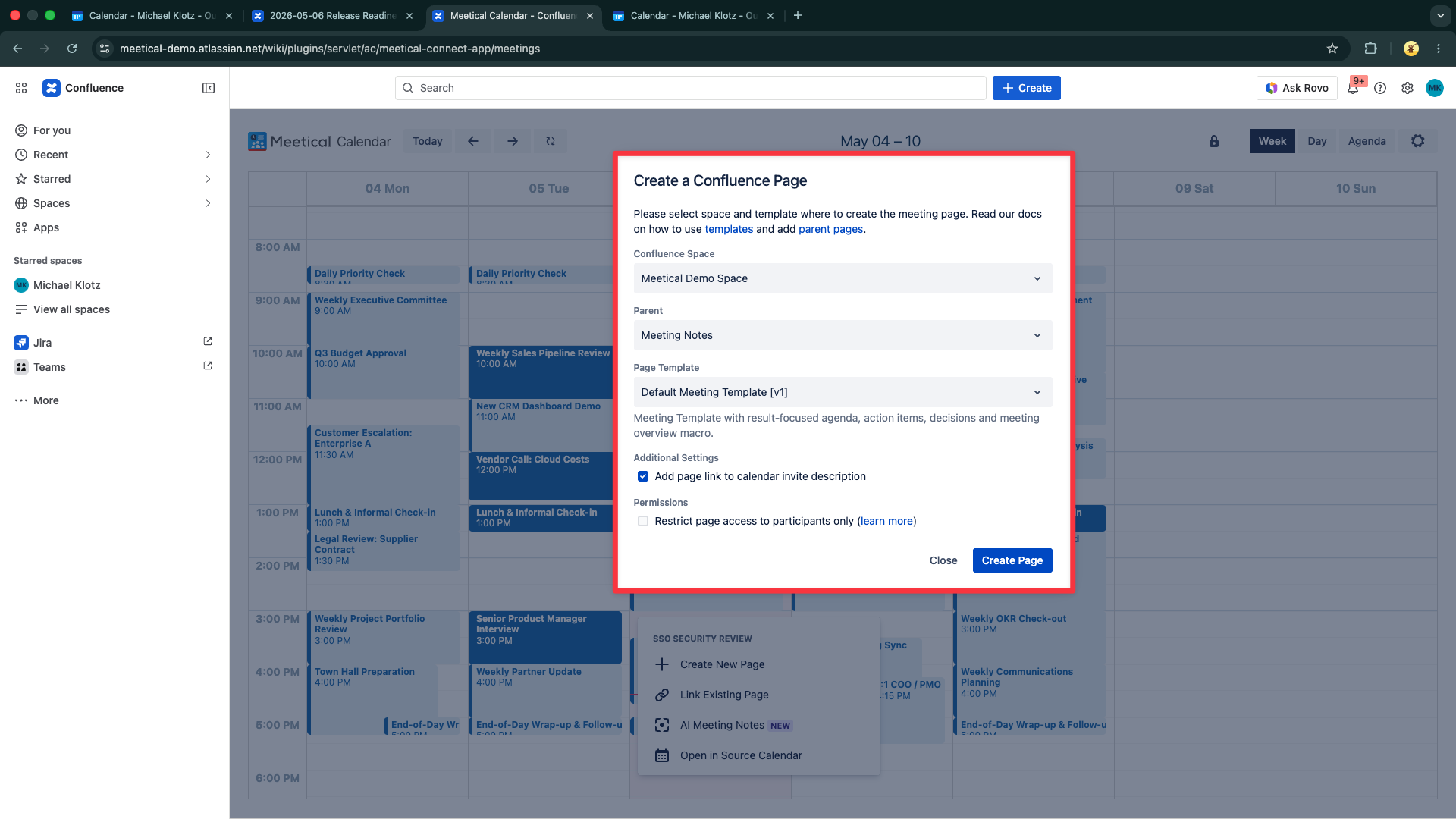The height and width of the screenshot is (819, 1456).
Task: Open For you in the sidebar
Action: point(114,130)
